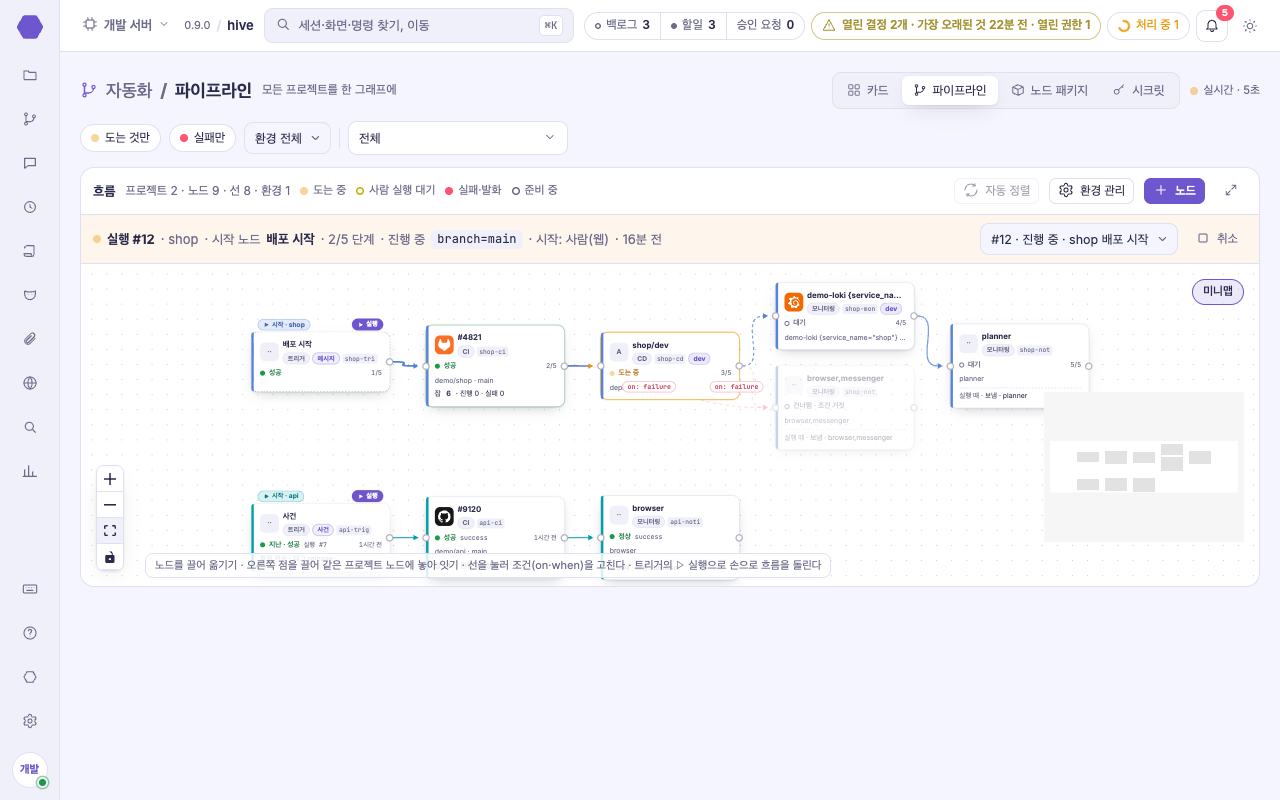The width and height of the screenshot is (1280, 800).
Task: Select the 파이프라인 tab
Action: [x=950, y=90]
